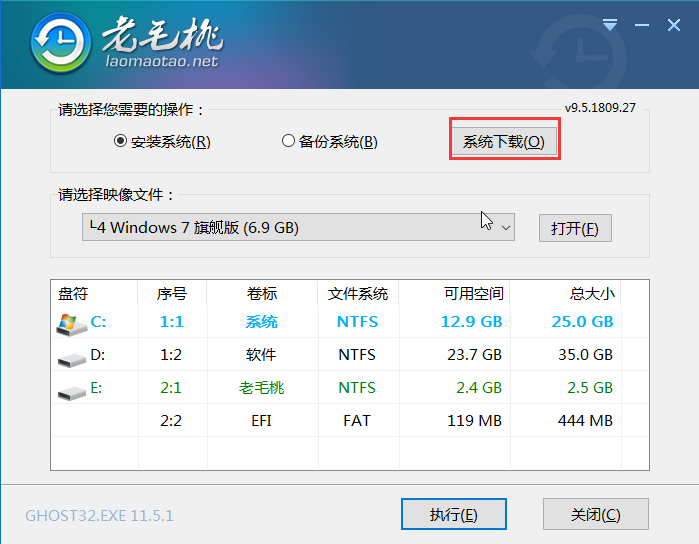Screen dimensions: 699x544
Task: Click the 文件系统 column header
Action: 357,294
